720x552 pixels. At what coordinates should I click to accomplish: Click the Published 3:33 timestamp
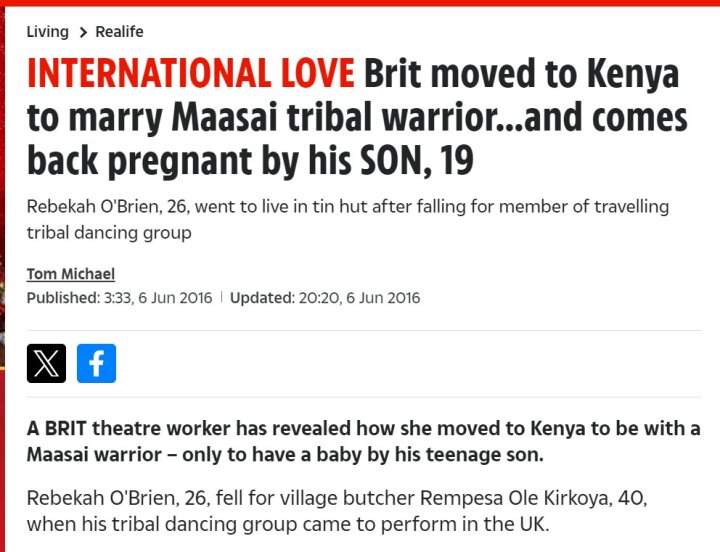tap(119, 298)
